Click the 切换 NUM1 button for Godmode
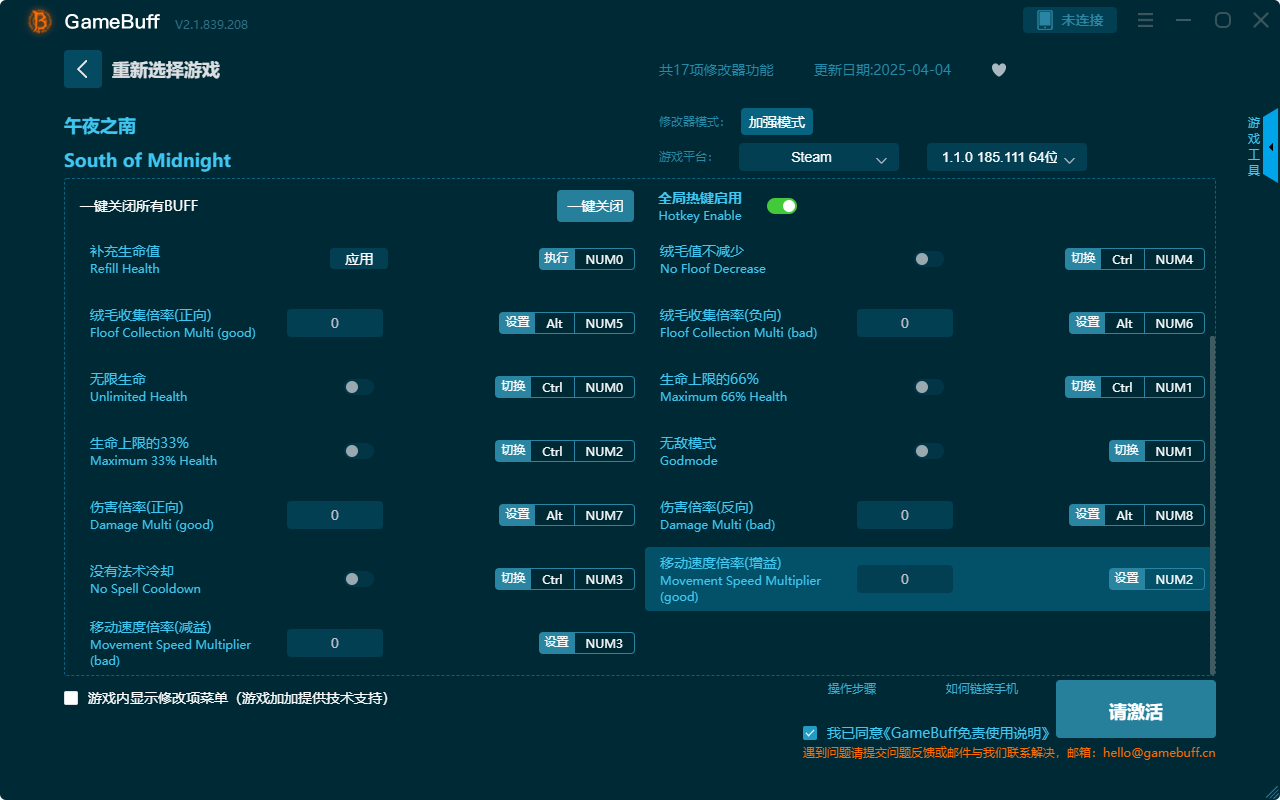Screen dimensions: 1280x800 pos(1157,450)
